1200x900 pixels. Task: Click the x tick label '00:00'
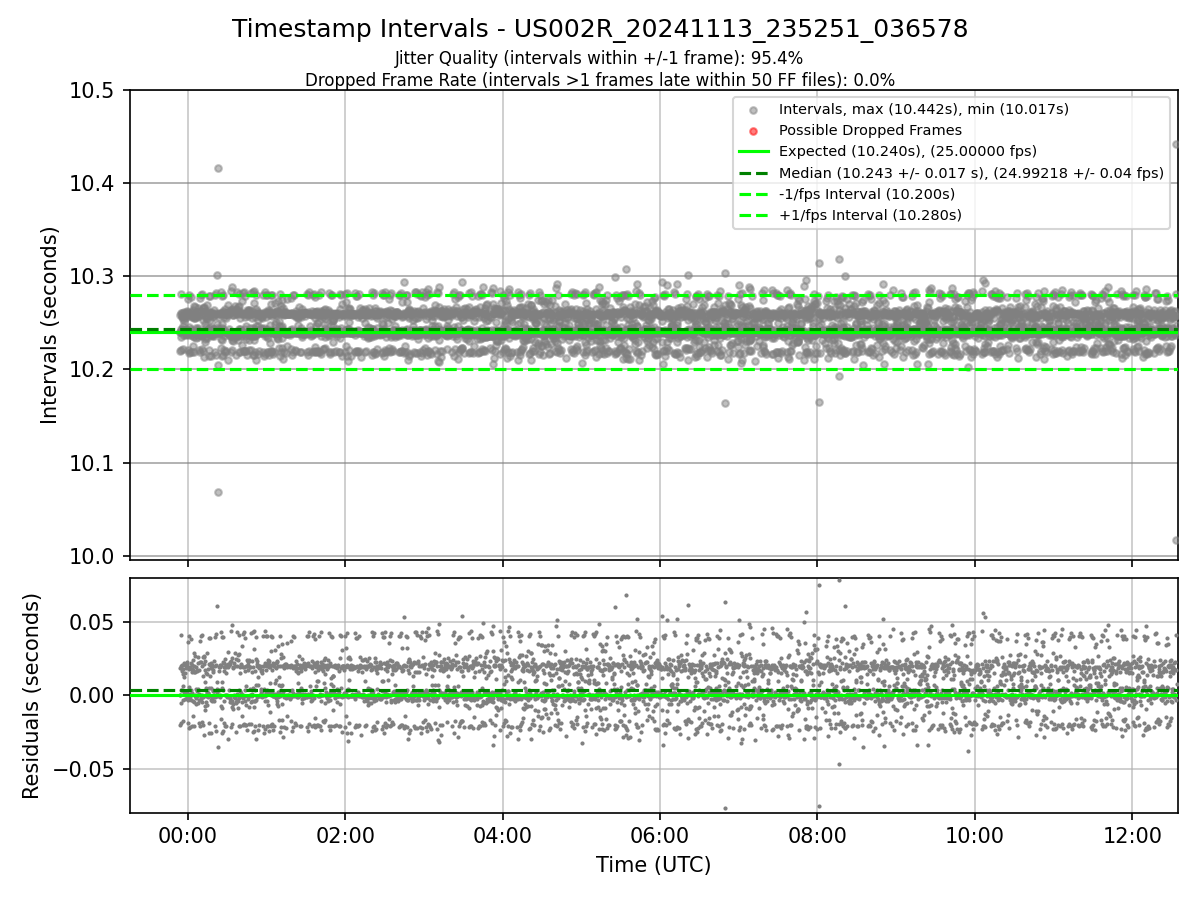[188, 834]
